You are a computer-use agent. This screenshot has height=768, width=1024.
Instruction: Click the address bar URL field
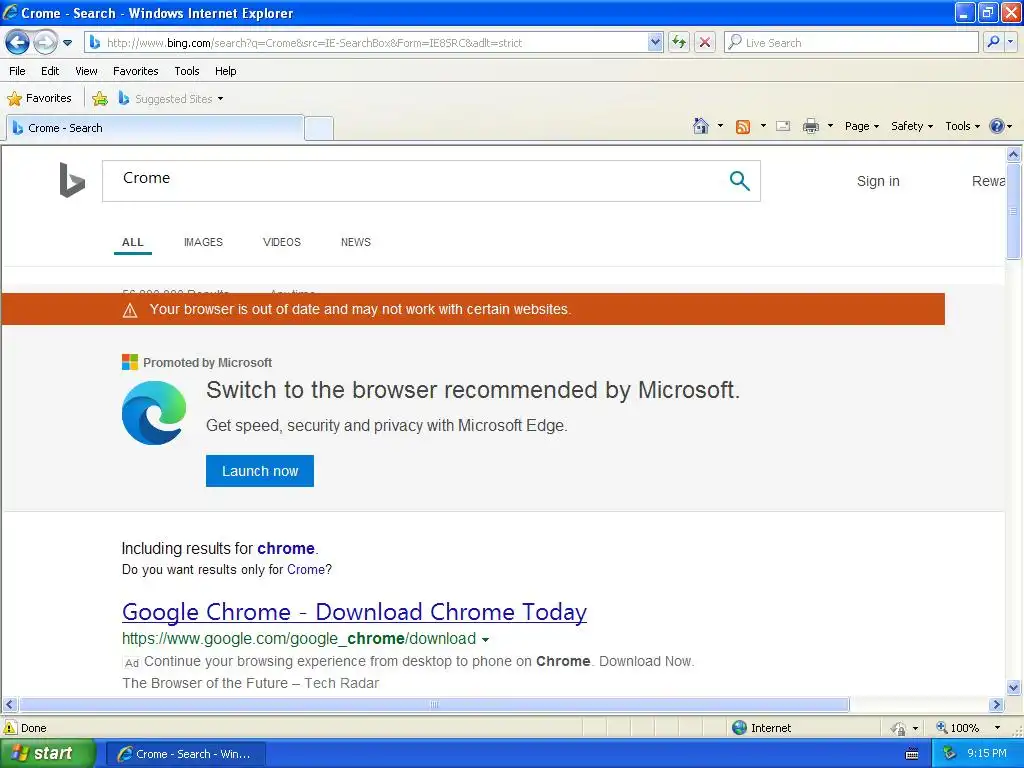tap(368, 42)
